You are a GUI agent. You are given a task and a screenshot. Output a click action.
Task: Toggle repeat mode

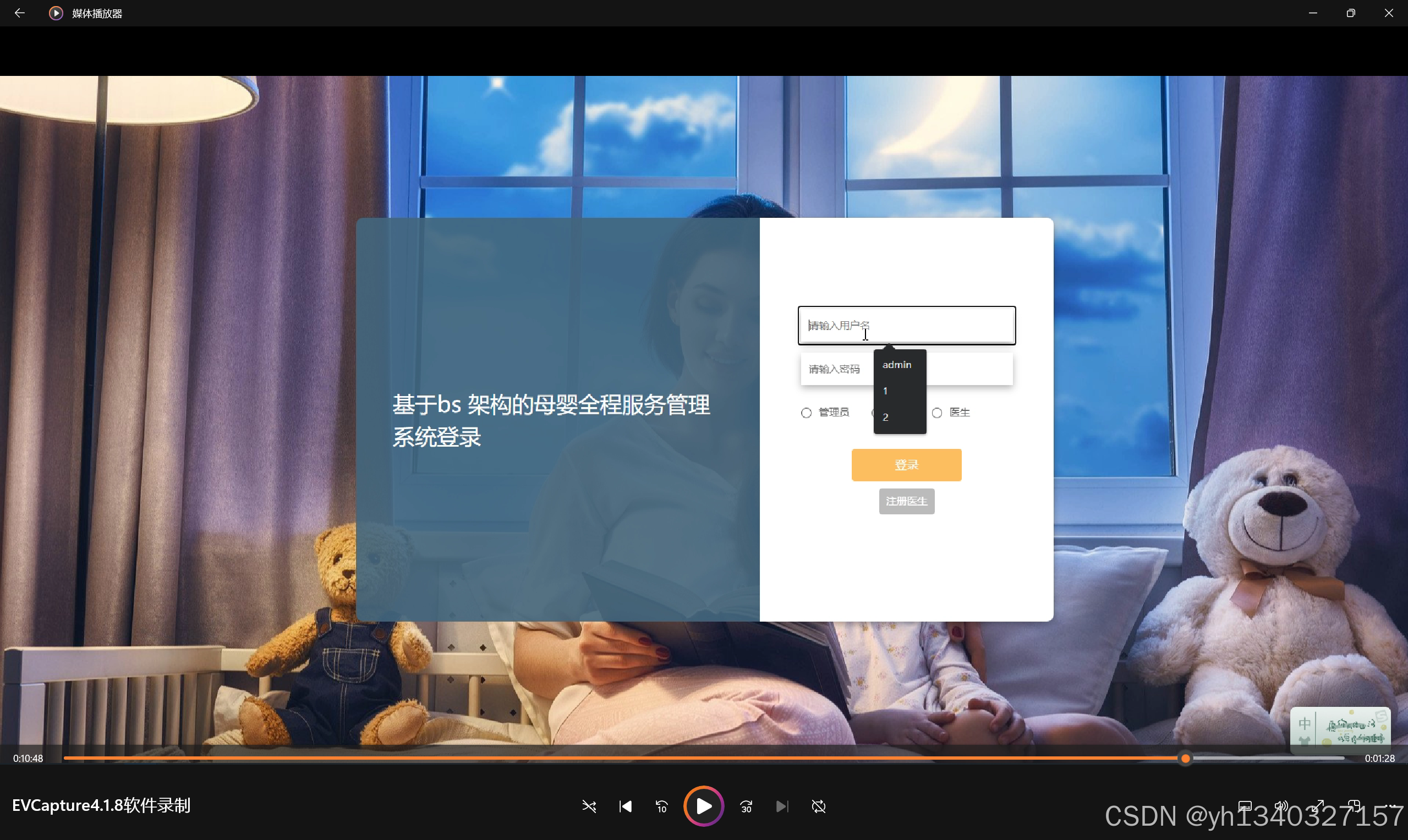coord(819,806)
